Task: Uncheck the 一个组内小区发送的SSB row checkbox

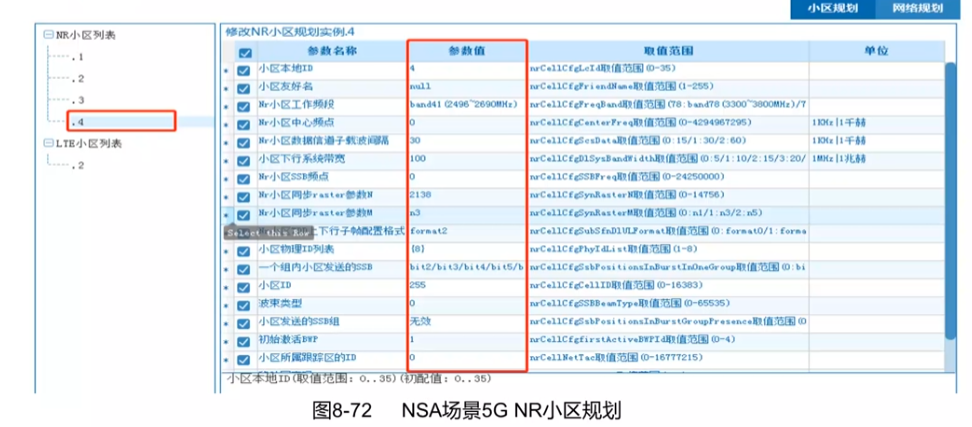Action: [244, 270]
